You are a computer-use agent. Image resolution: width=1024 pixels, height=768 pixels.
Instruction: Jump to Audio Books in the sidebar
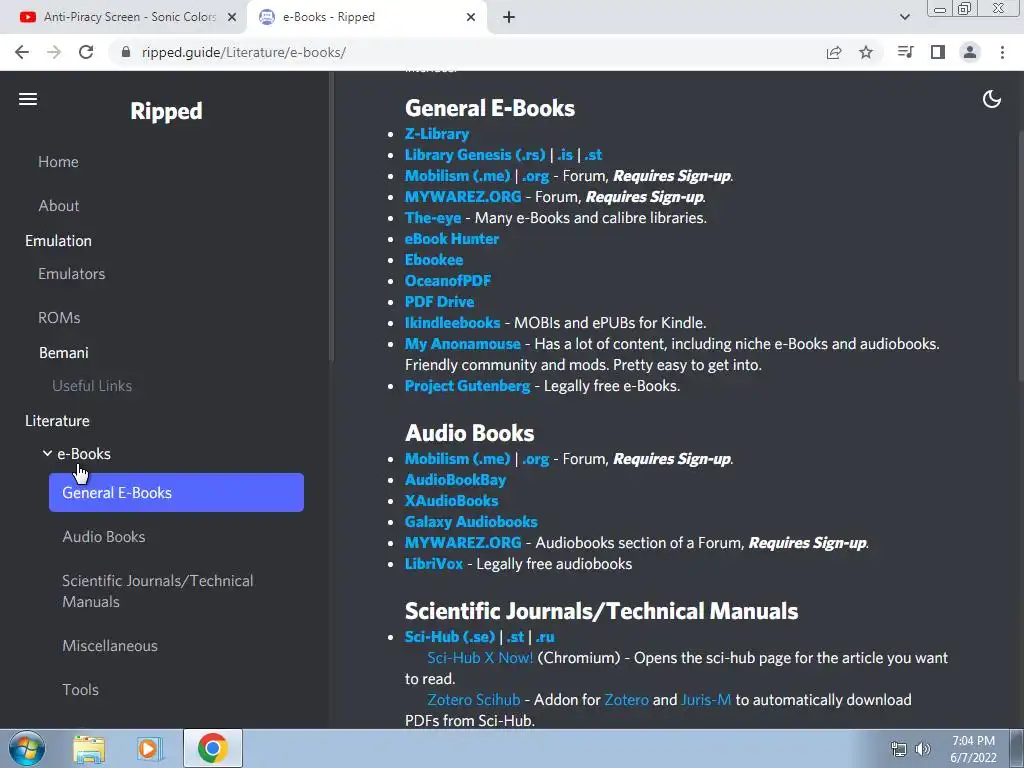tap(104, 537)
